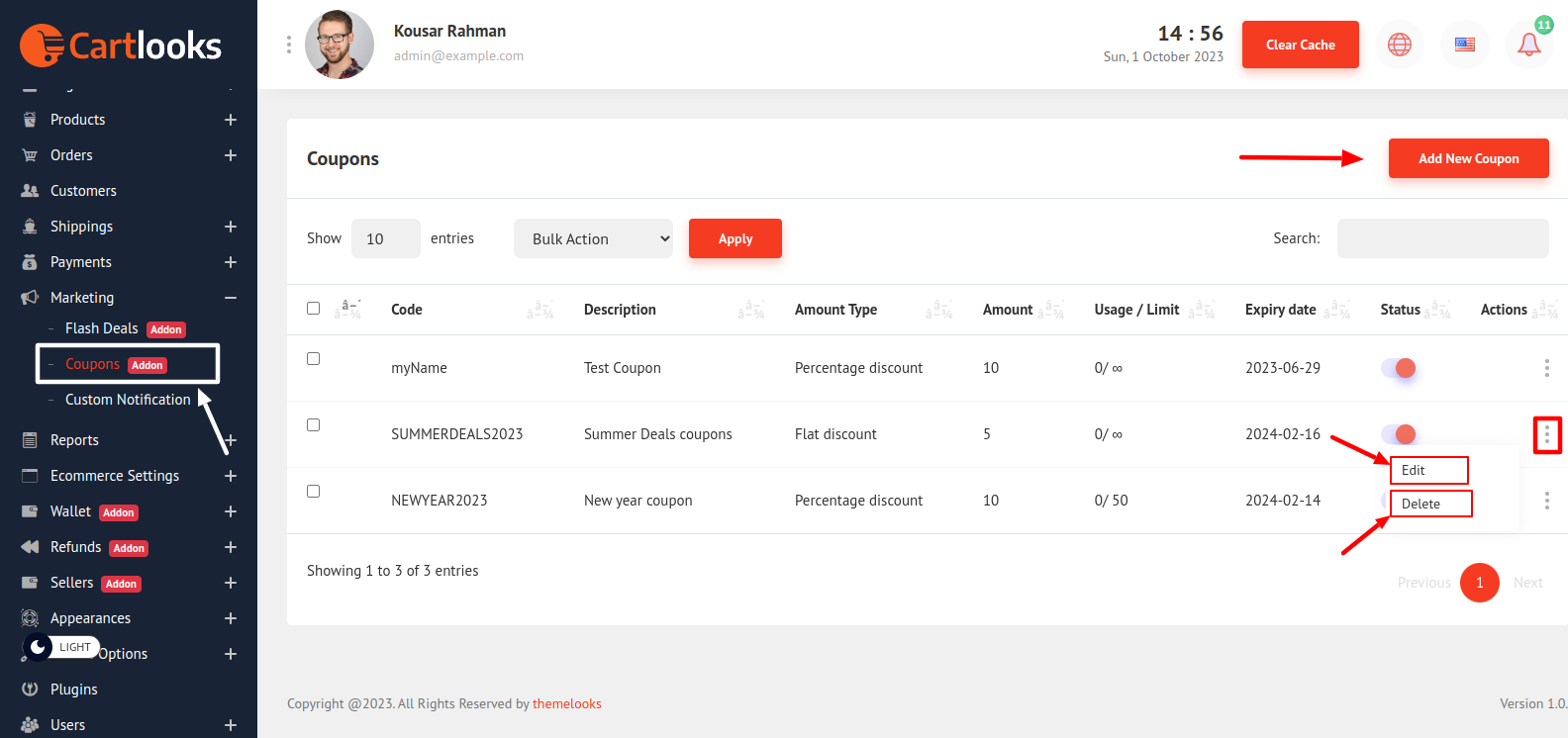Open three-dot actions for myName coupon
Viewport: 1568px width, 738px height.
pos(1546,368)
